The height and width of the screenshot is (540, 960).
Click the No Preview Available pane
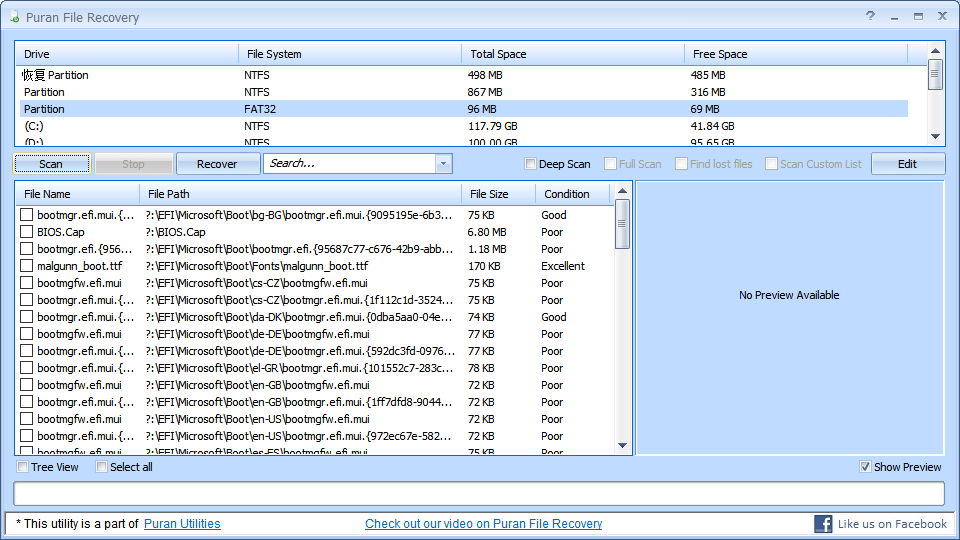coord(789,318)
